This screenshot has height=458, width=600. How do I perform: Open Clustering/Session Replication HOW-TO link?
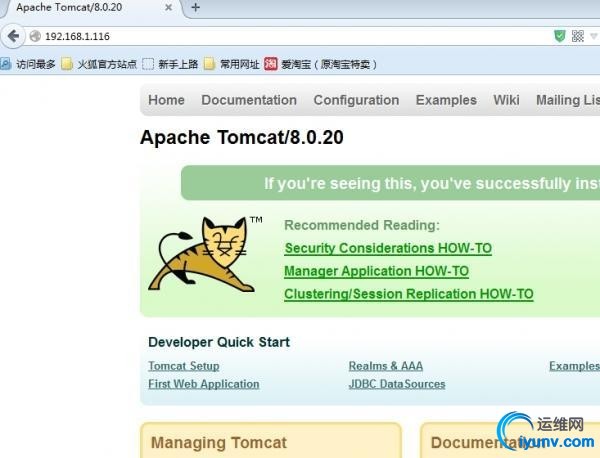click(409, 294)
